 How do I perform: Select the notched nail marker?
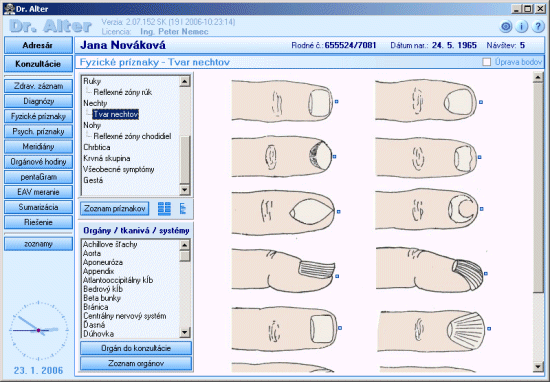point(479,157)
